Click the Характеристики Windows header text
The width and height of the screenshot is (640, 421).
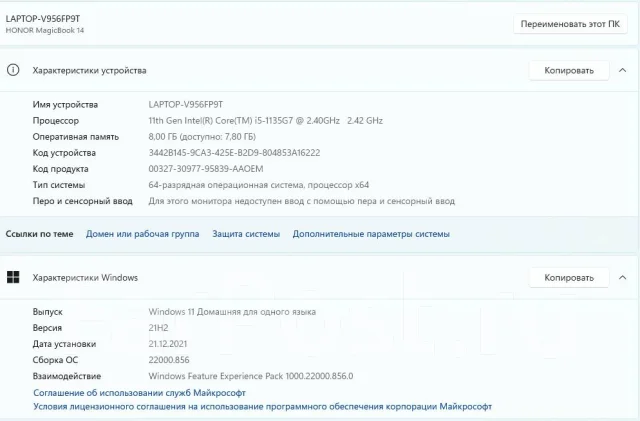[x=85, y=278]
